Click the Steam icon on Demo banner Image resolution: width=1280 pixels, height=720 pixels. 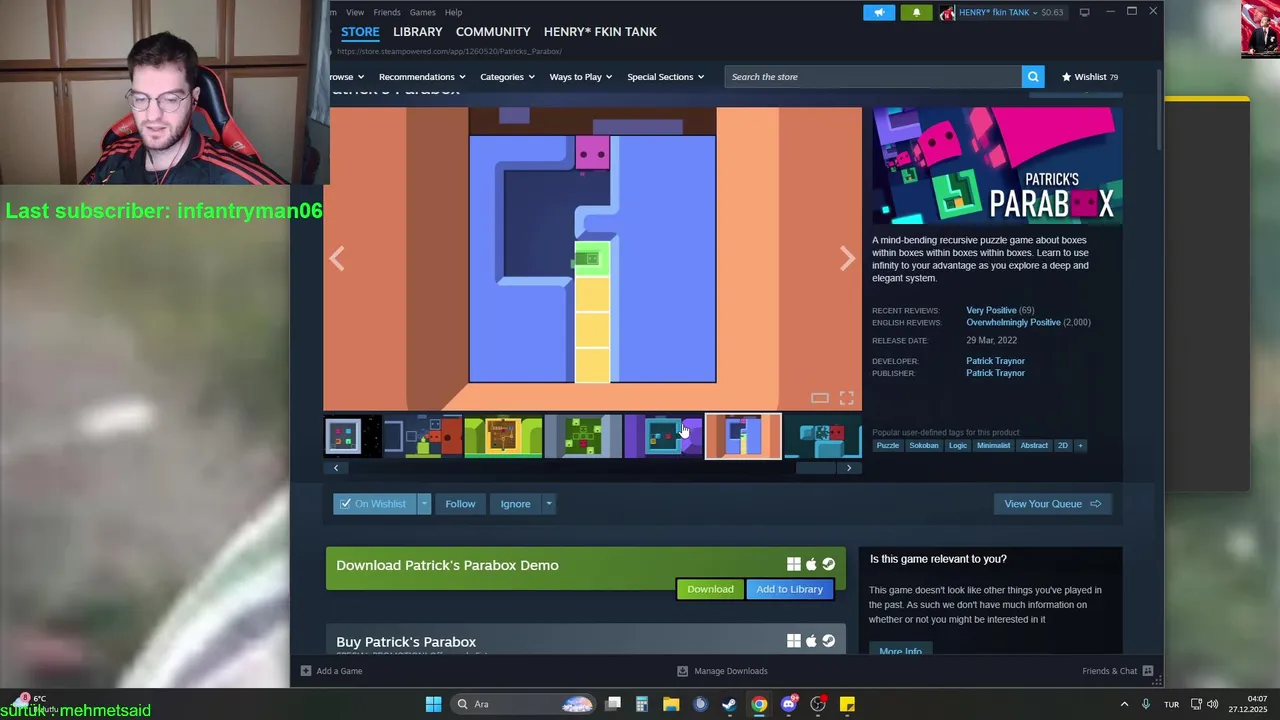828,565
